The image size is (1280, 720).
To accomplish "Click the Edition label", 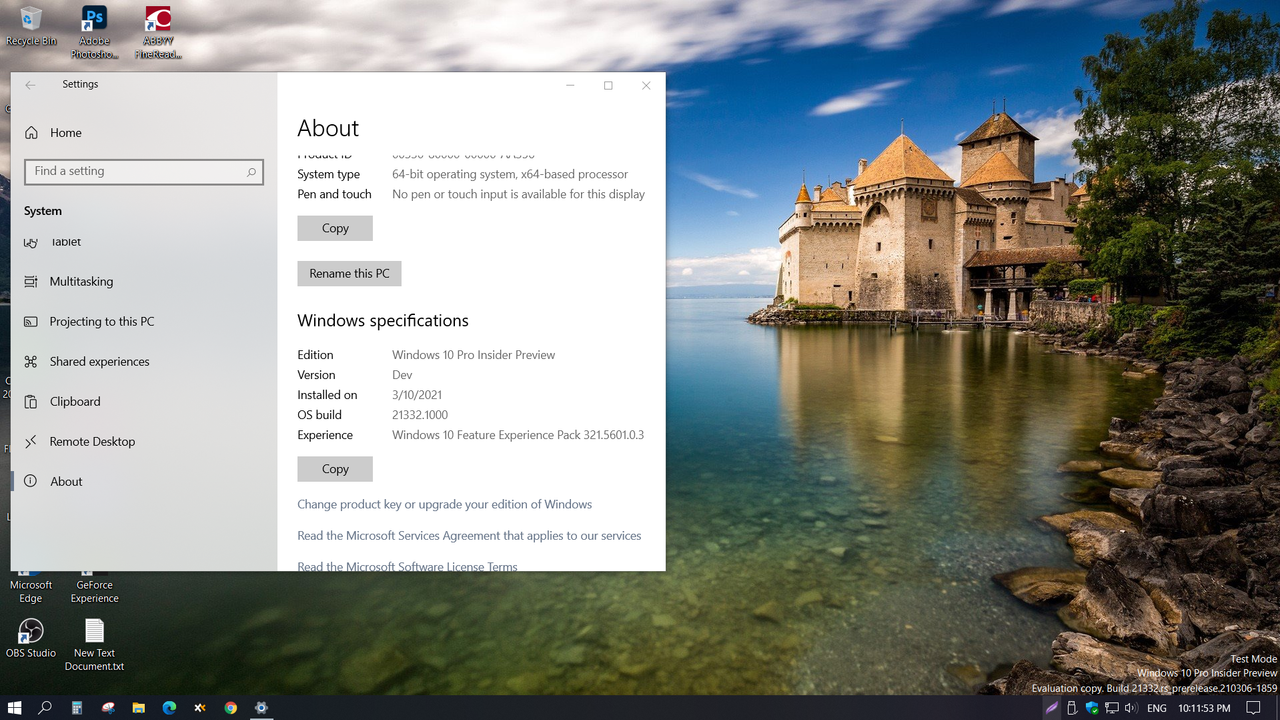I will coord(315,355).
